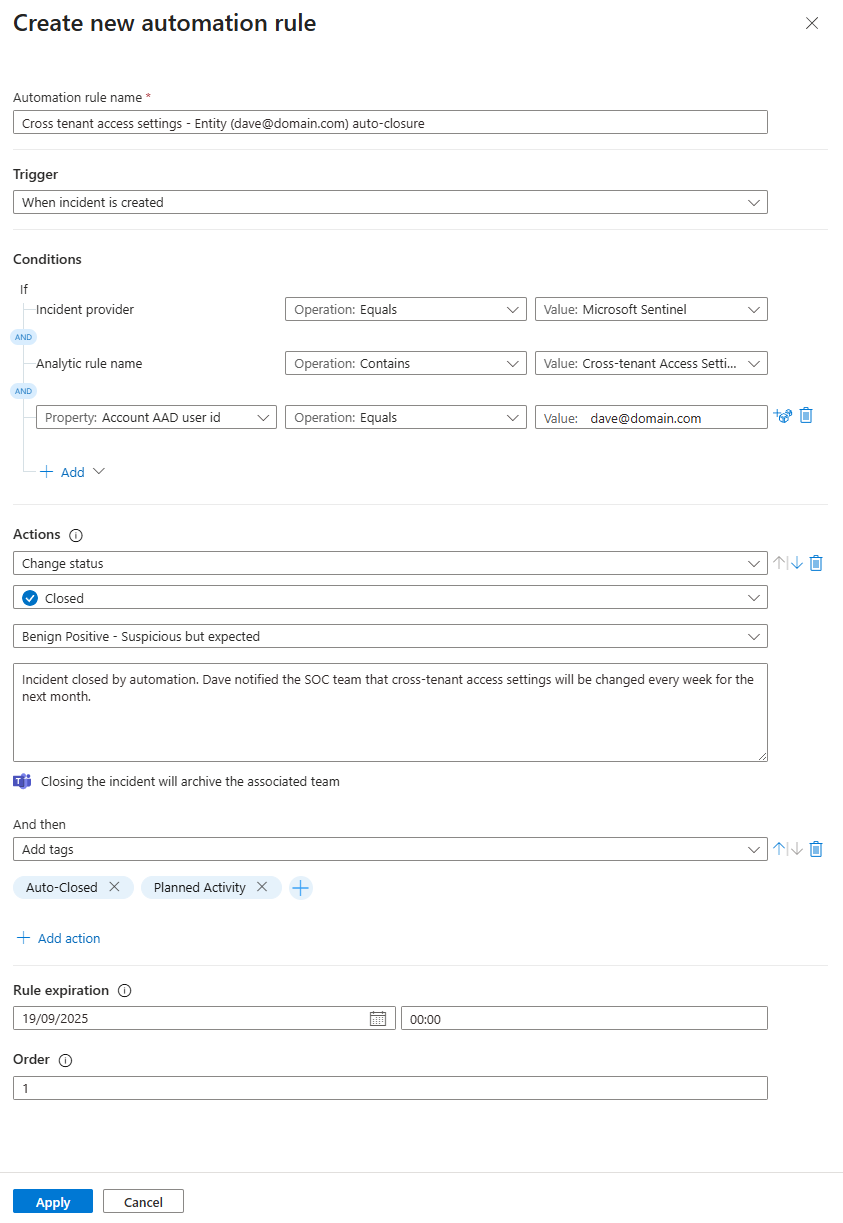Move Add tags action up
Screen dimensions: 843x1223
click(x=780, y=849)
